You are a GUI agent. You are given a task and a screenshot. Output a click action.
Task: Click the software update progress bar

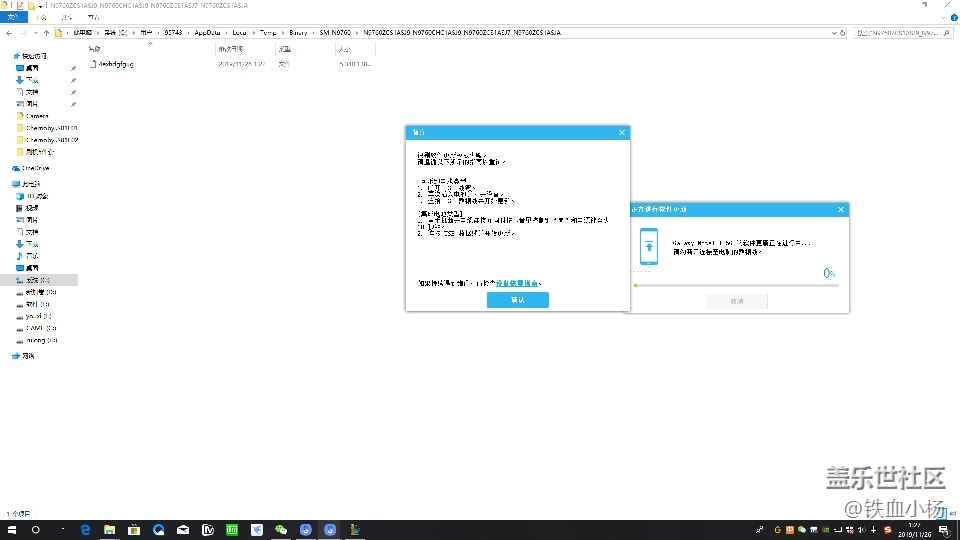[735, 285]
